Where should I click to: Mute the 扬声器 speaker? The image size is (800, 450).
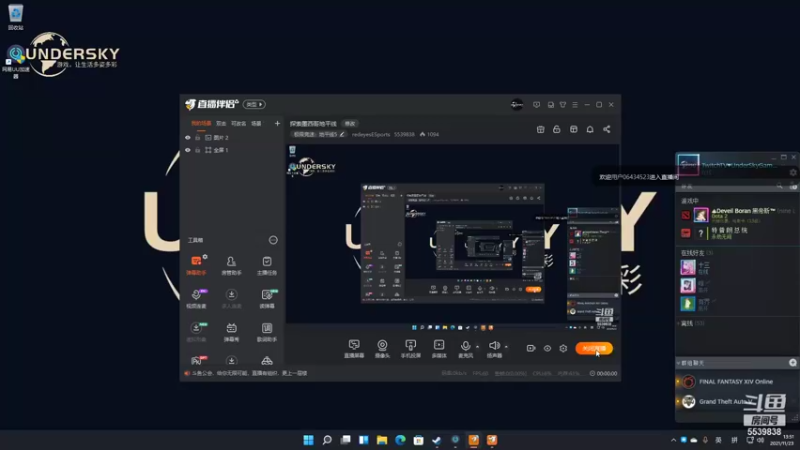coord(494,346)
